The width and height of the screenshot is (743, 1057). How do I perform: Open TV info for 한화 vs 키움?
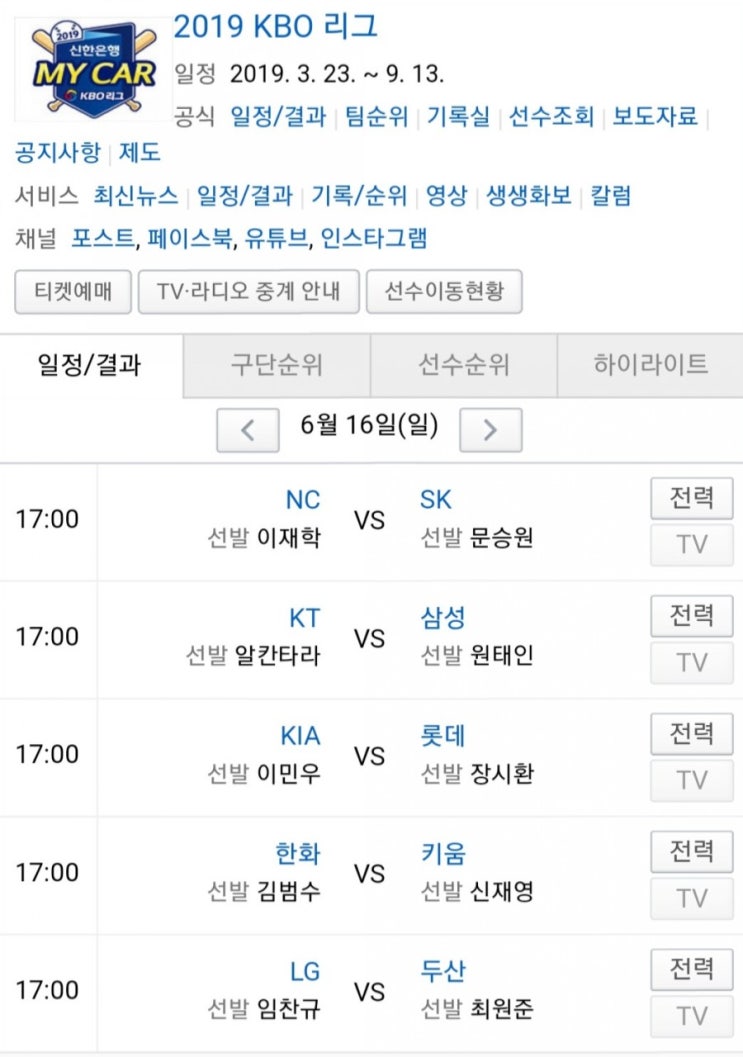pos(691,898)
